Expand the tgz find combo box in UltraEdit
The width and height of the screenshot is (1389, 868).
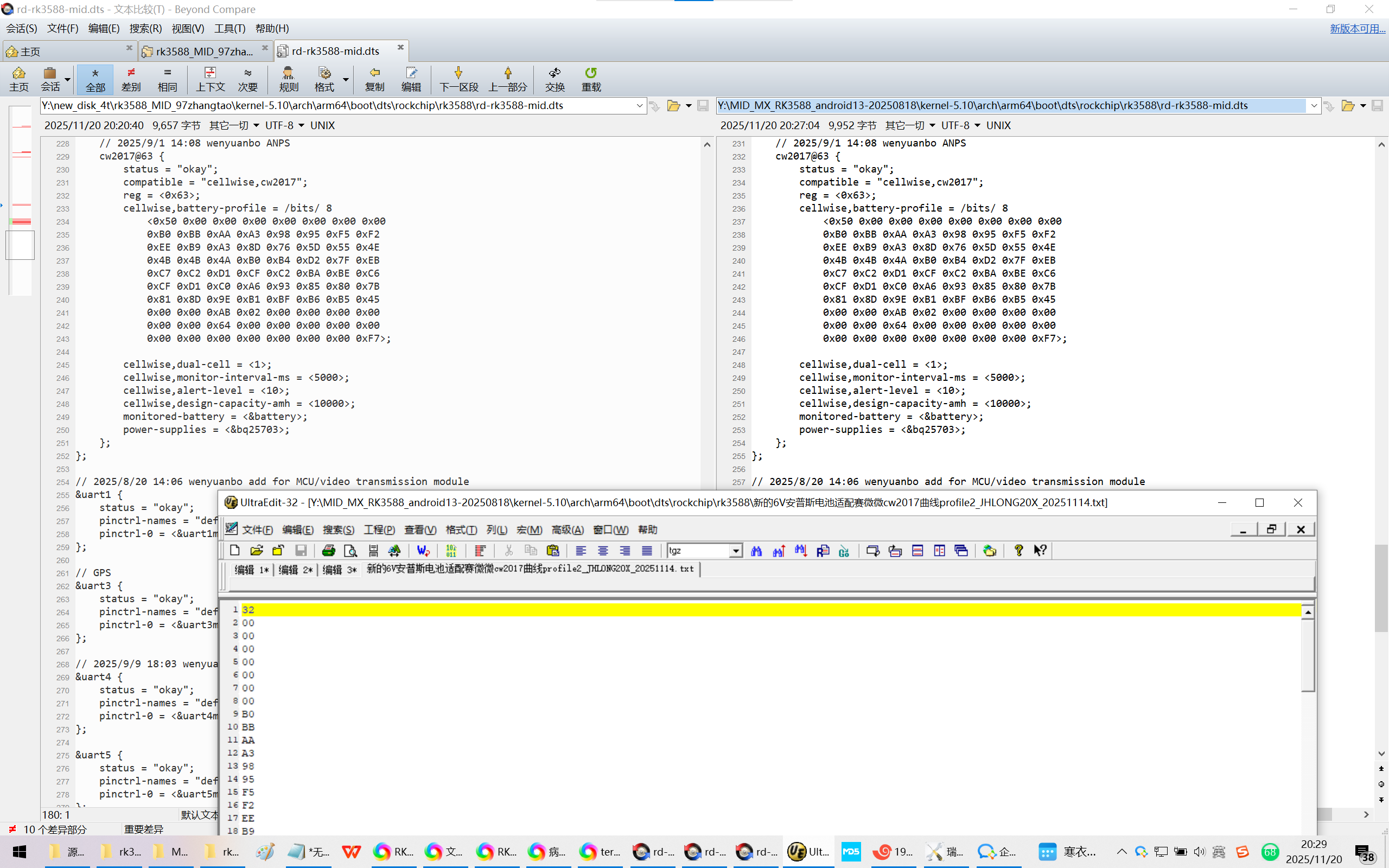(735, 551)
